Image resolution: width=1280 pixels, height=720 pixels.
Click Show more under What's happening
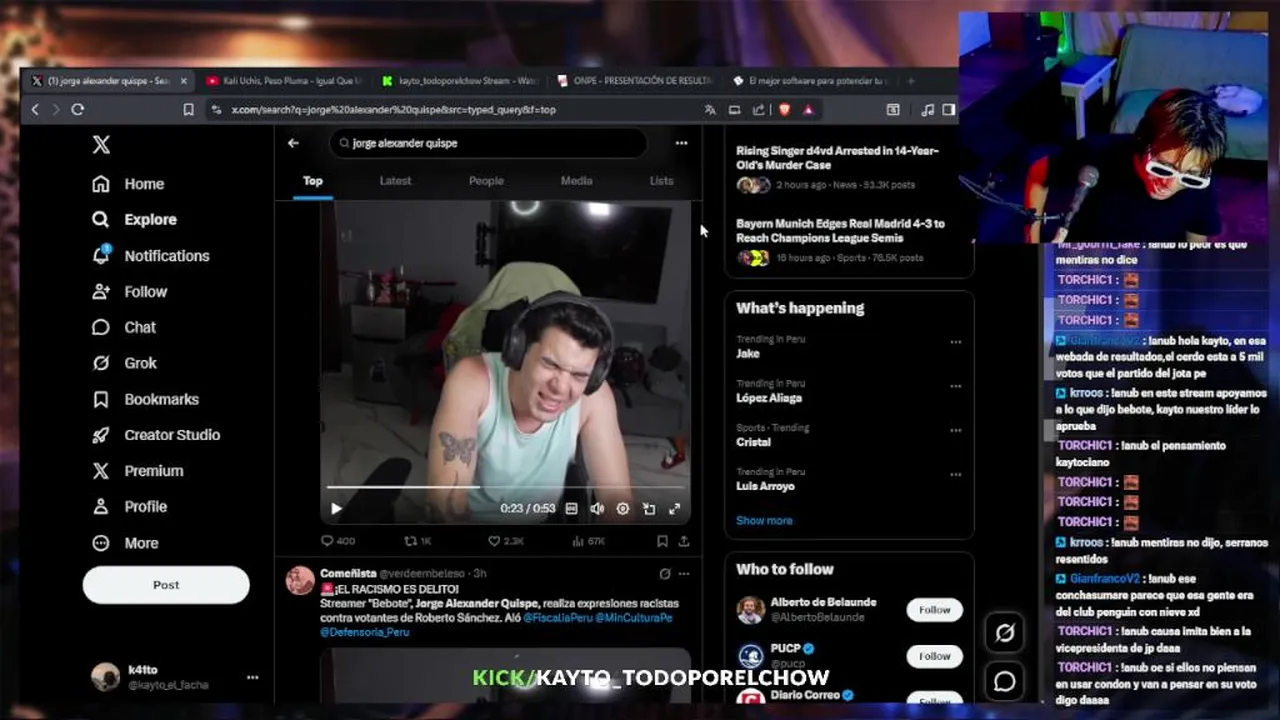(x=764, y=521)
